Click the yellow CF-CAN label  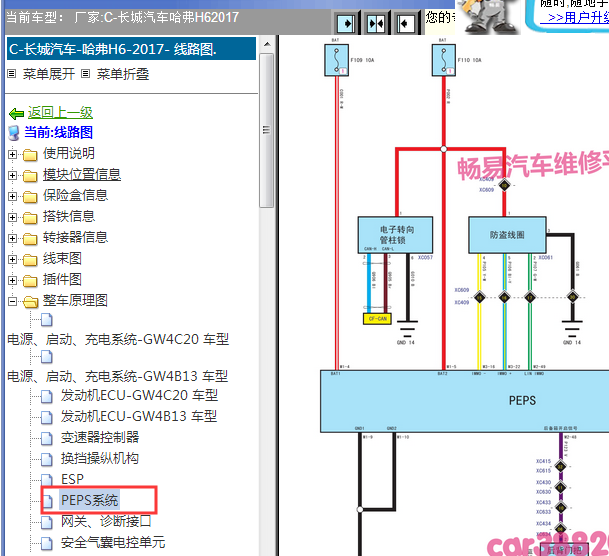pos(377,319)
